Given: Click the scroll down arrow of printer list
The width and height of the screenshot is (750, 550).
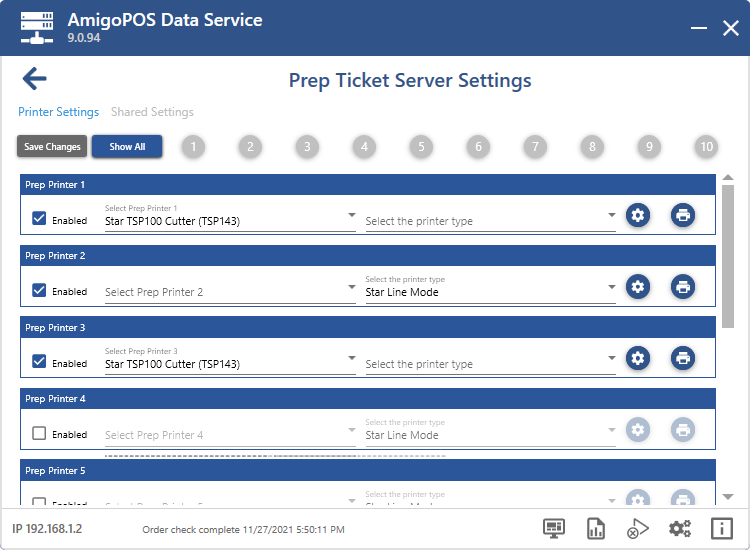Looking at the screenshot, I should (728, 497).
